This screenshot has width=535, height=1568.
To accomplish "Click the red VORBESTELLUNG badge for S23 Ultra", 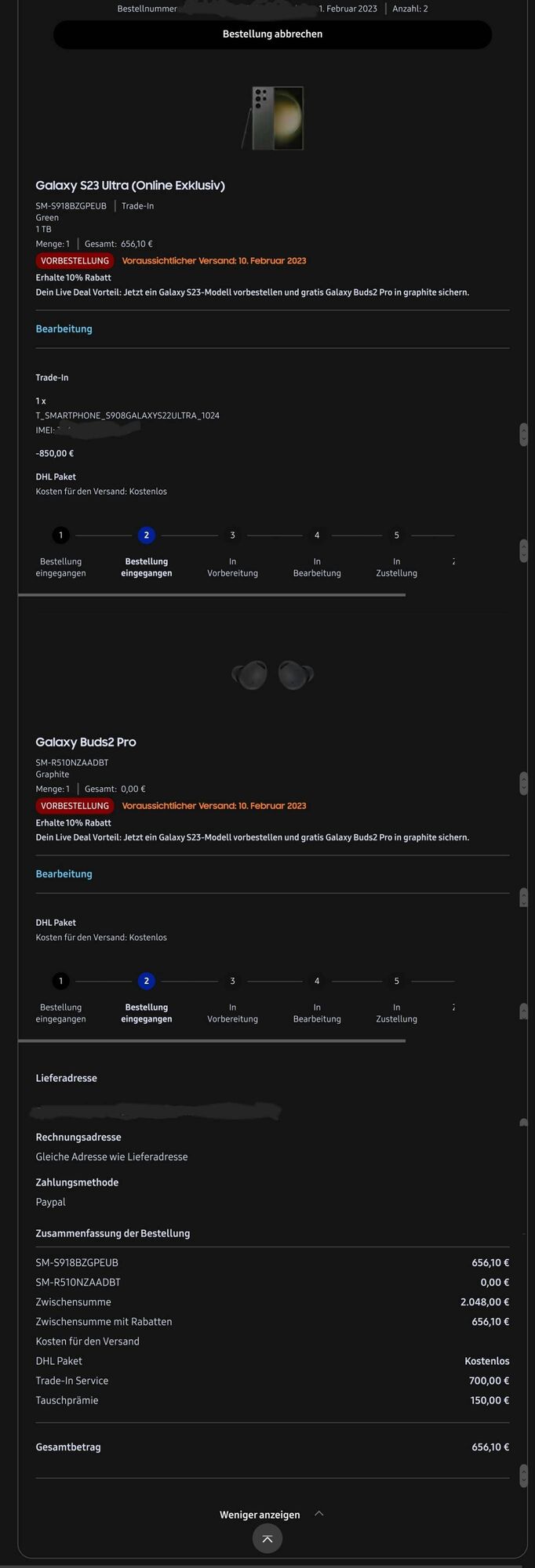I will tap(75, 261).
